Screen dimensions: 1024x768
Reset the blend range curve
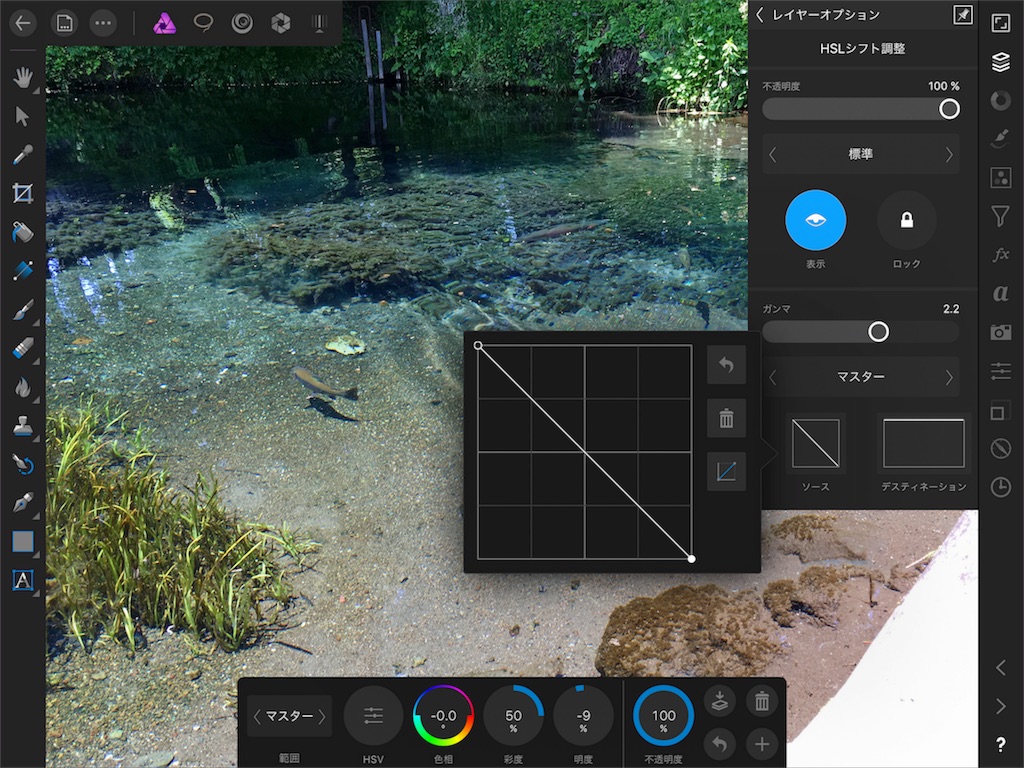[726, 364]
